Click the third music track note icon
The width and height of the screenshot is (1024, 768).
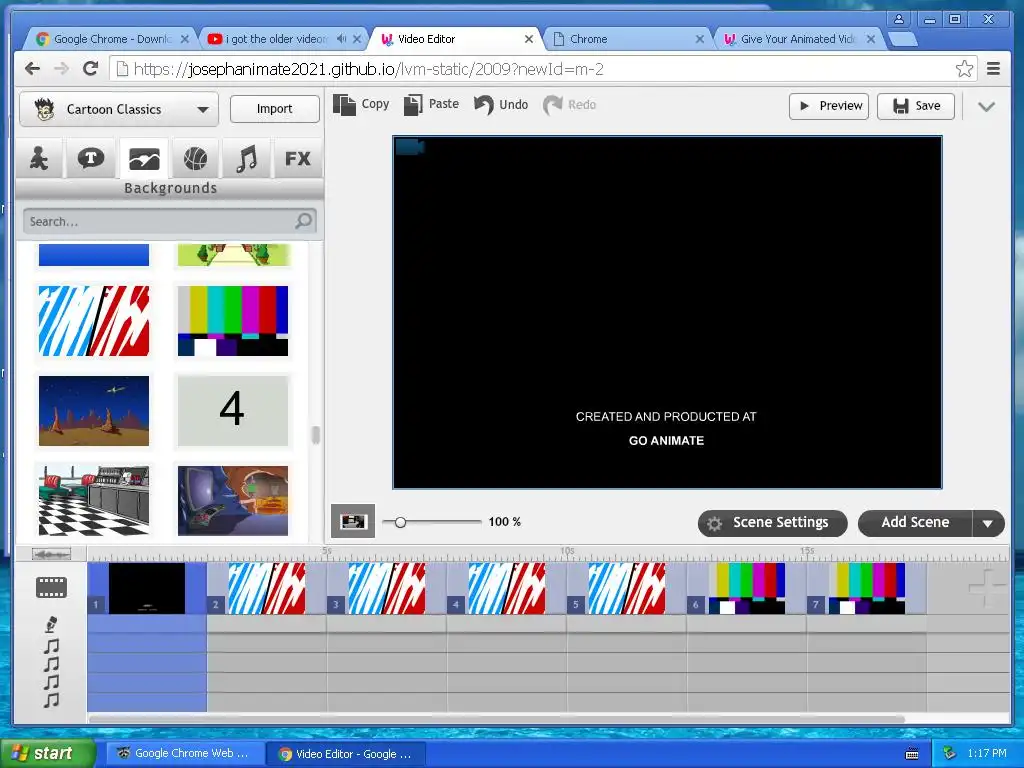[x=52, y=682]
